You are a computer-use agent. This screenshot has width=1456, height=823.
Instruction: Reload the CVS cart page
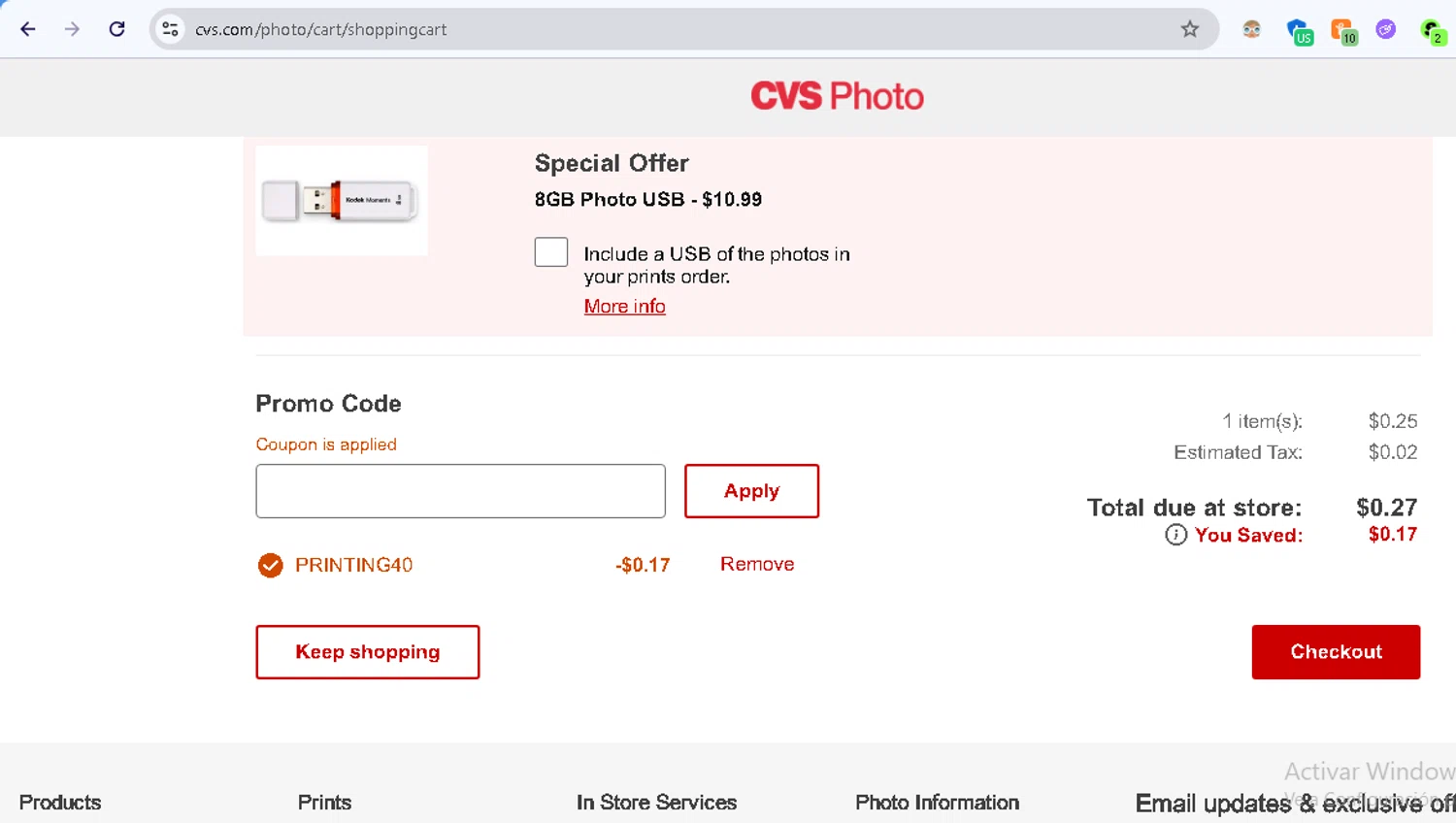click(x=116, y=29)
